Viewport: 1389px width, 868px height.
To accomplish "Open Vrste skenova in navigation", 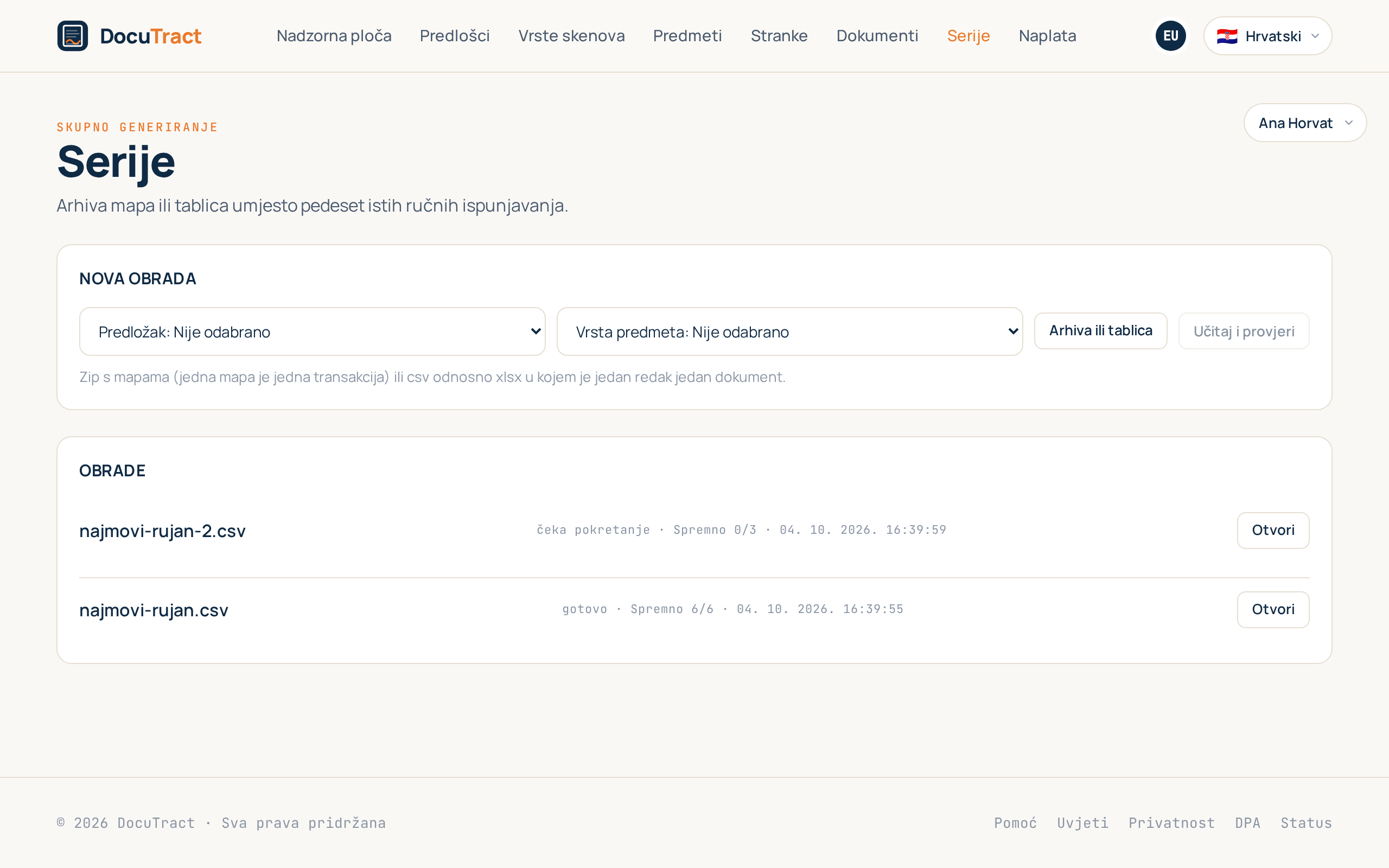I will click(571, 36).
